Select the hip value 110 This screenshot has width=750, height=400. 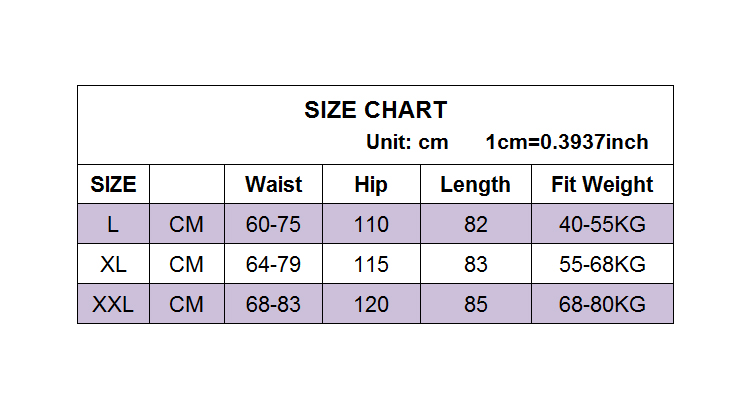371,224
